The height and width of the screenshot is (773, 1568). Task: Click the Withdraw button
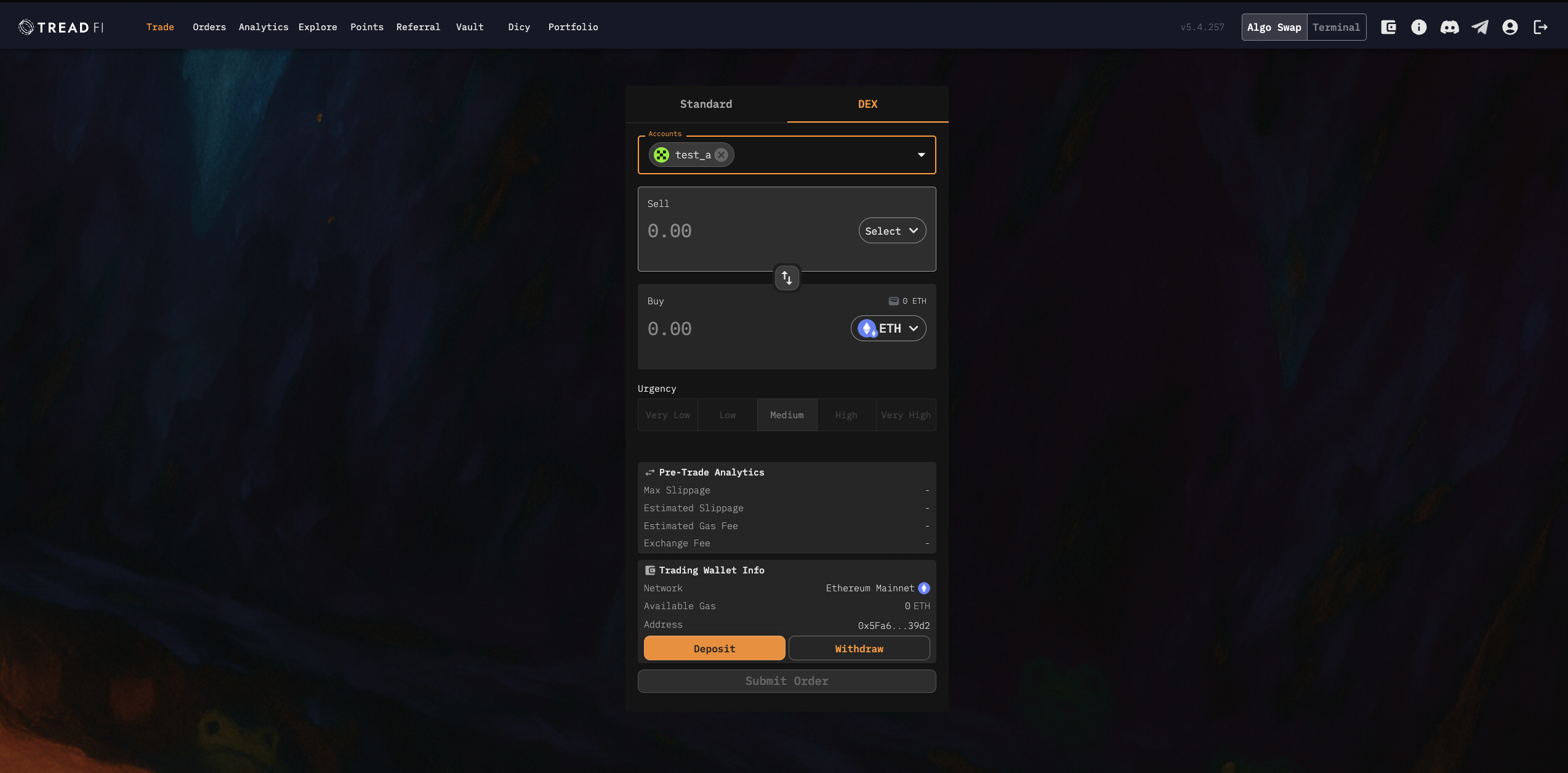859,649
